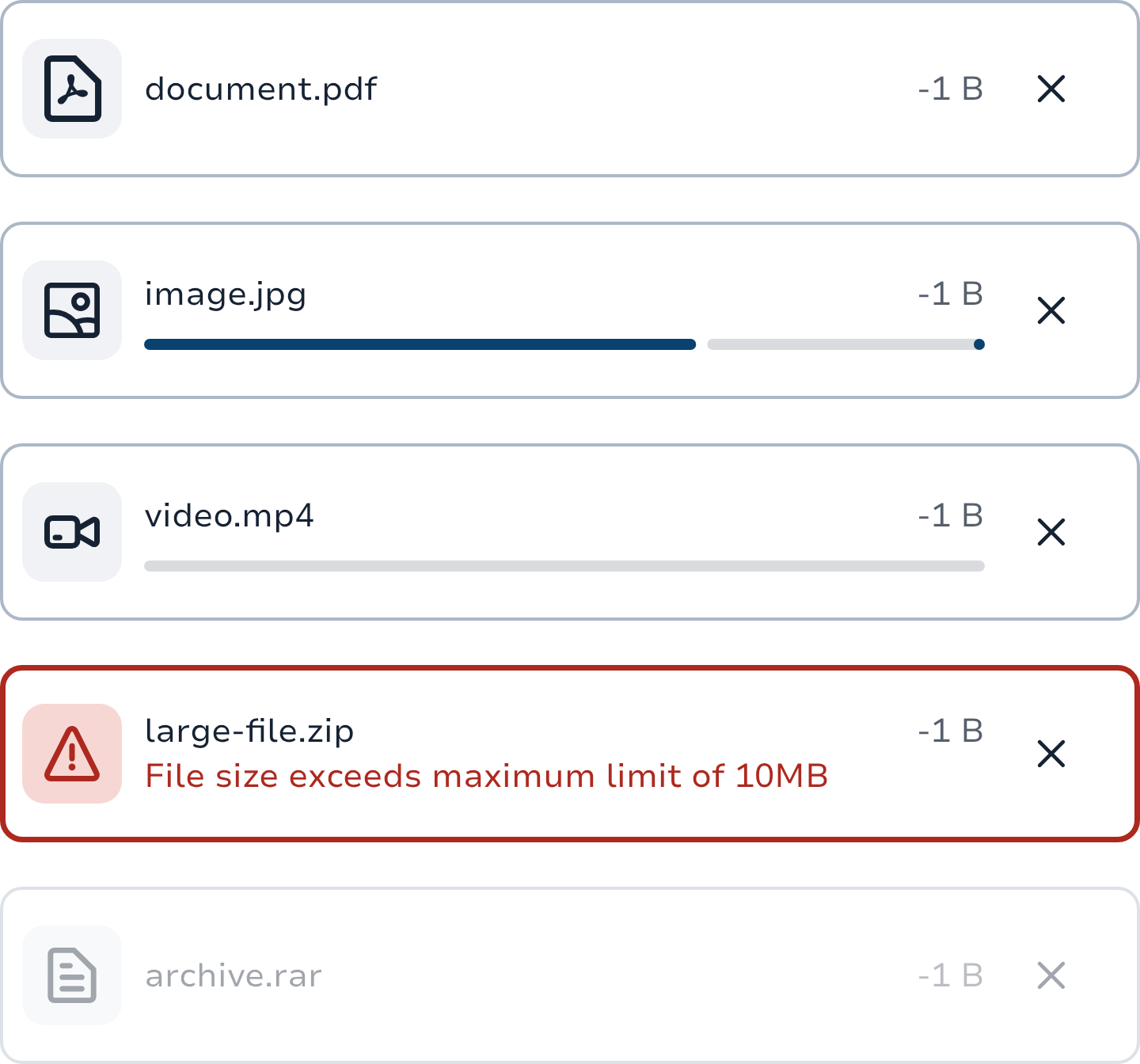Click the file size label of document.pdf
This screenshot has height=1064, width=1140.
[x=950, y=89]
